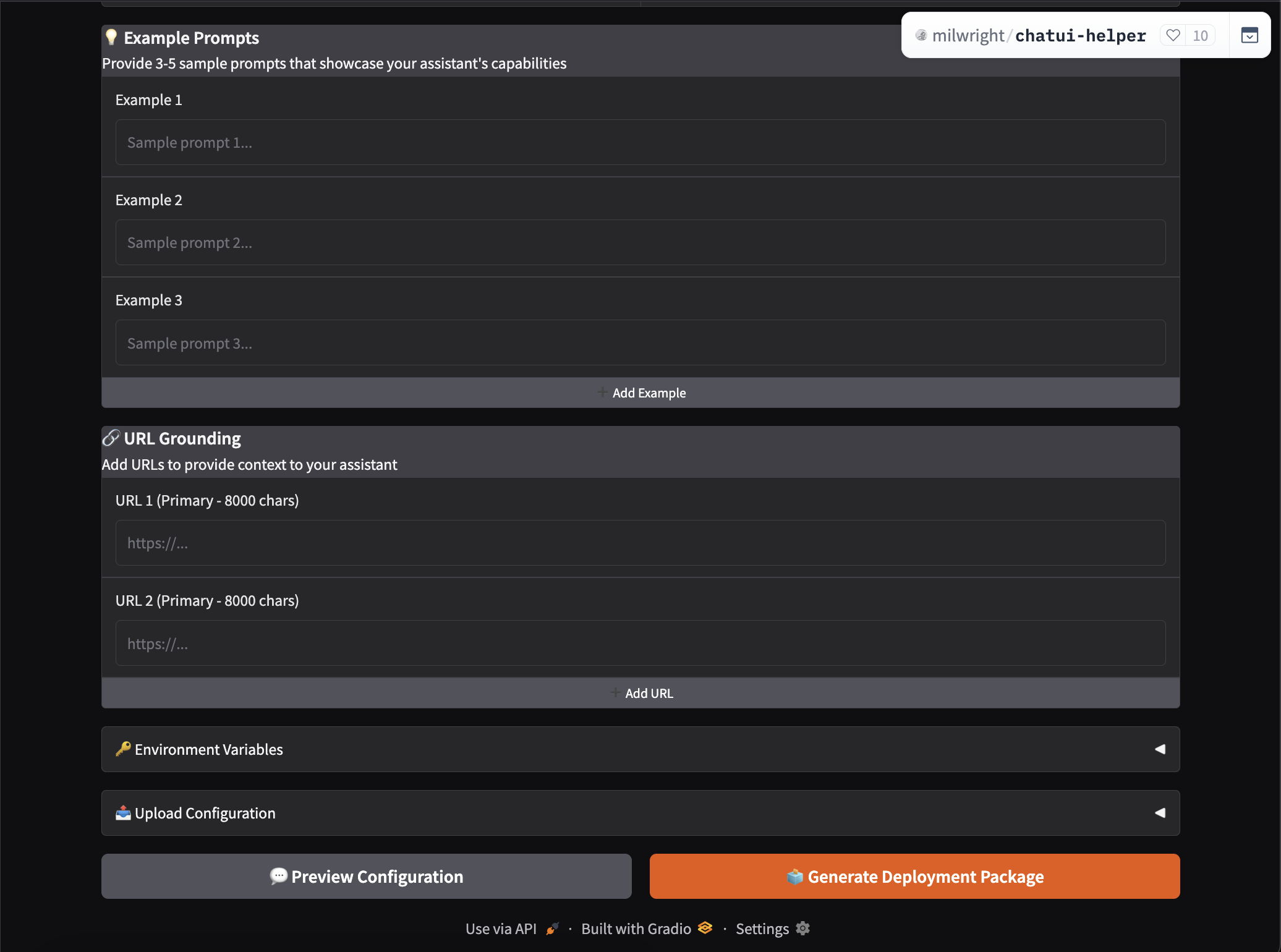Screen dimensions: 1281x952
Task: Click the lightbulb icon in Example Prompts header
Action: pyautogui.click(x=111, y=37)
